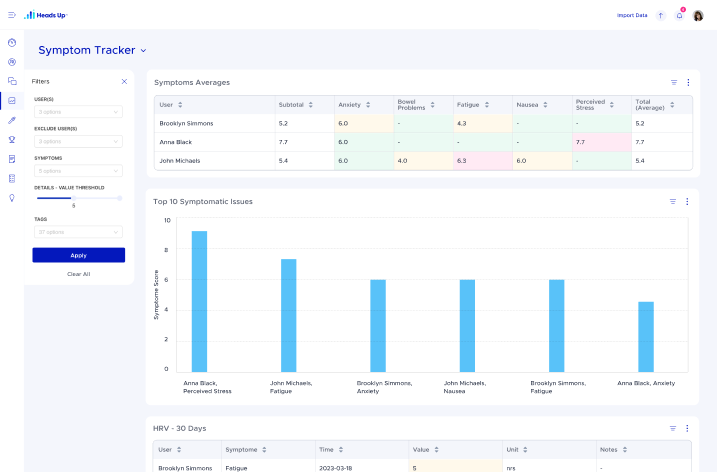Click the upload arrow icon beside Import Data
Viewport: 717px width, 472px height.
point(661,16)
